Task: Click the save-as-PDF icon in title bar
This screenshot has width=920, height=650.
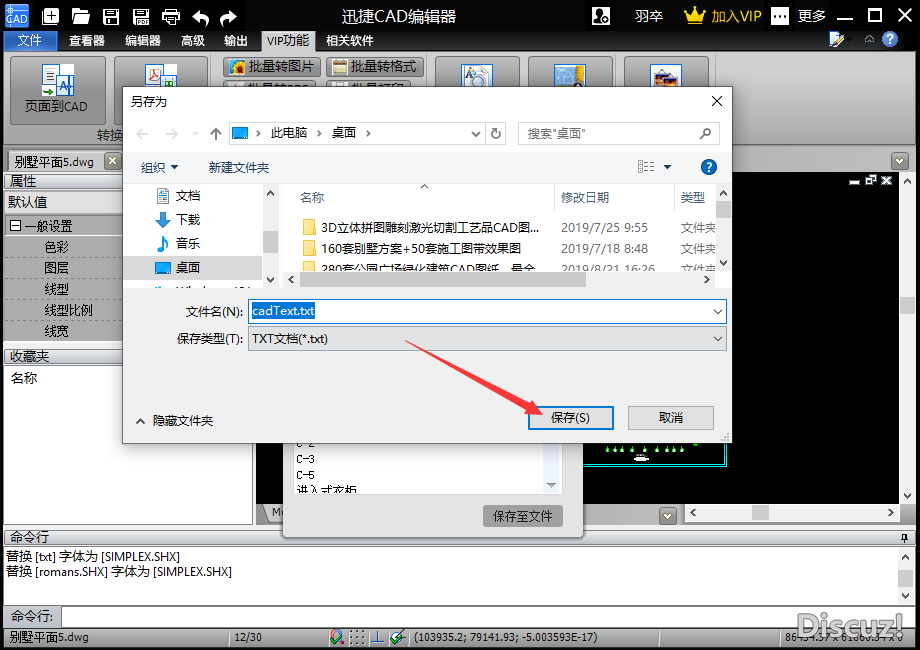Action: click(141, 16)
